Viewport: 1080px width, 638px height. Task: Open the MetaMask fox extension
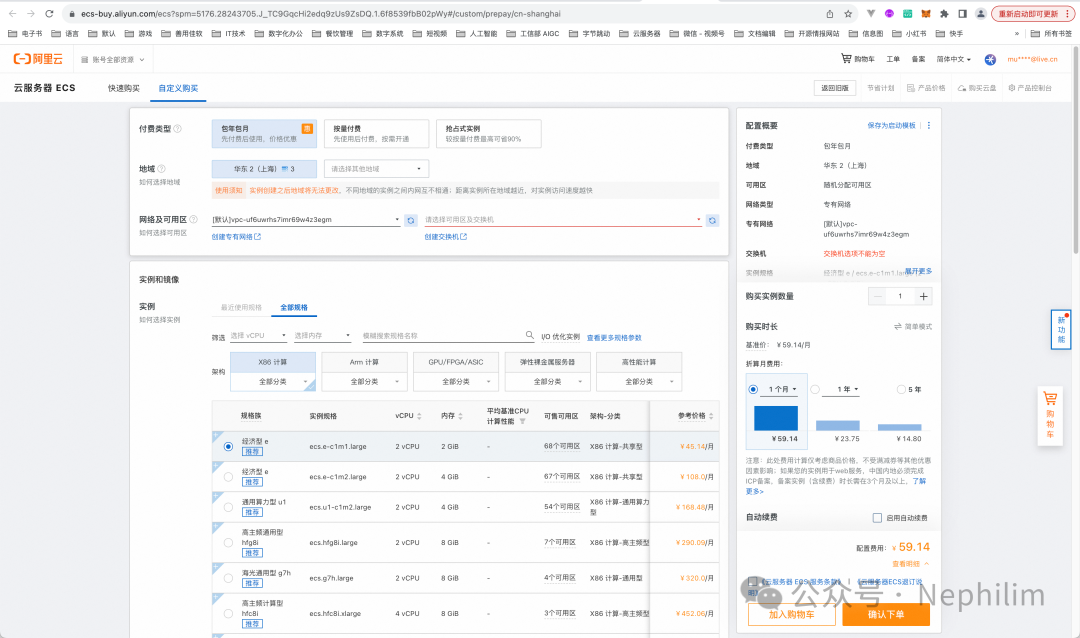(x=926, y=14)
